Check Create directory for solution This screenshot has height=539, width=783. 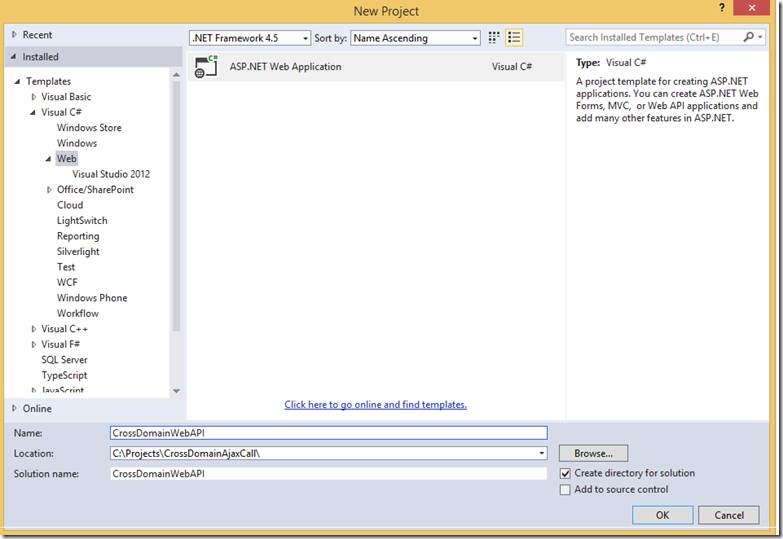click(x=565, y=473)
